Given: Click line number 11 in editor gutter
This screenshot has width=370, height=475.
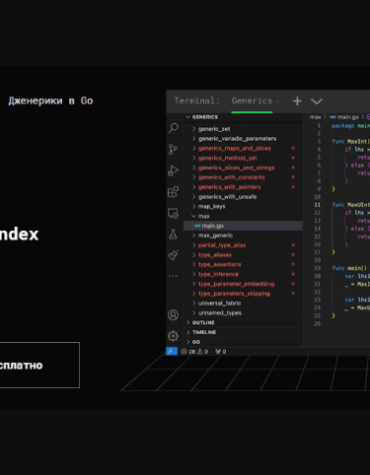Looking at the screenshot, I should click(x=317, y=205).
